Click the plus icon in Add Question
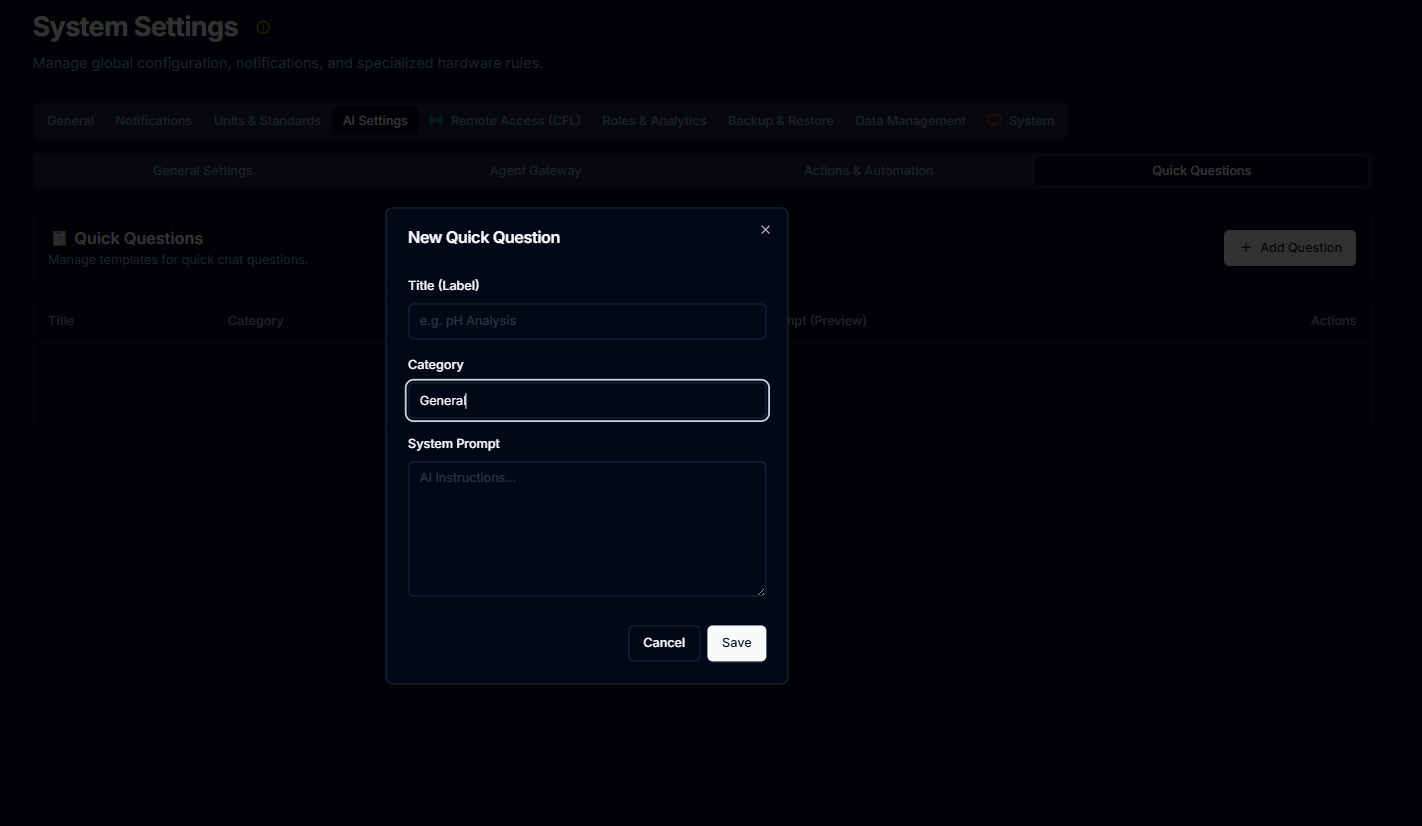The height and width of the screenshot is (826, 1422). coord(1245,248)
